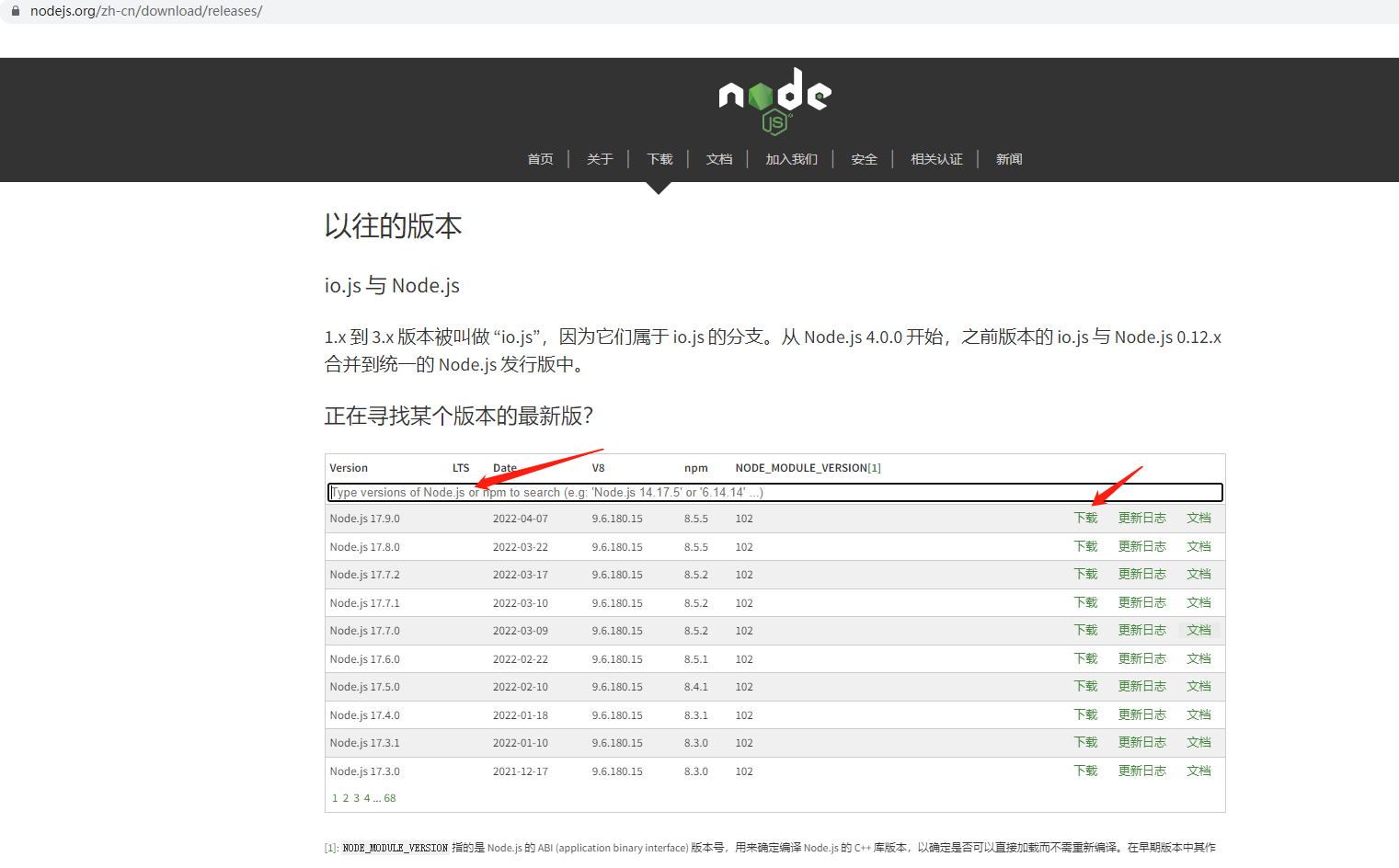The image size is (1399, 868).
Task: Select the 下载 navigation item
Action: [659, 158]
